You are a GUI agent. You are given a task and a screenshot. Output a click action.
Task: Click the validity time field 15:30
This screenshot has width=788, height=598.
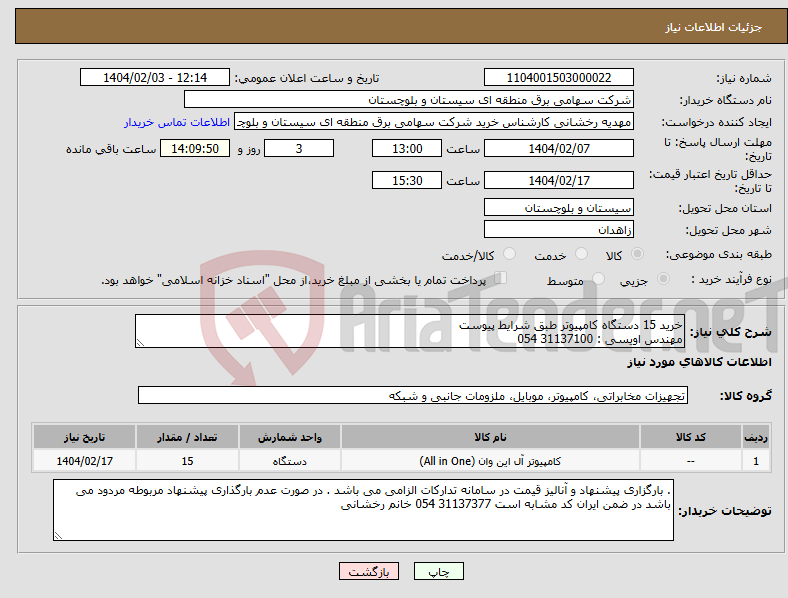[407, 180]
